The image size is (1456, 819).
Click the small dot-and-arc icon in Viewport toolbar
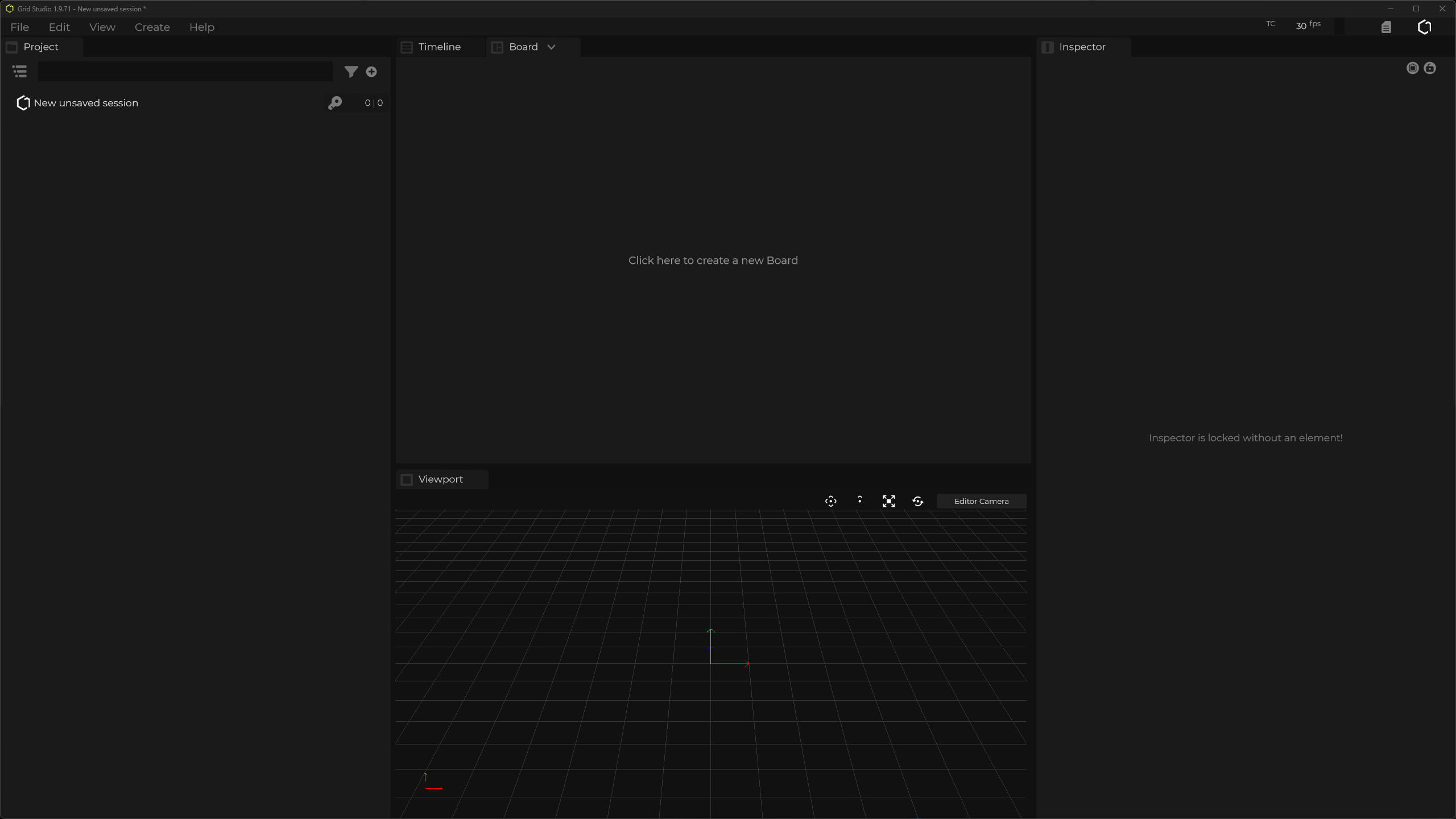(x=859, y=500)
